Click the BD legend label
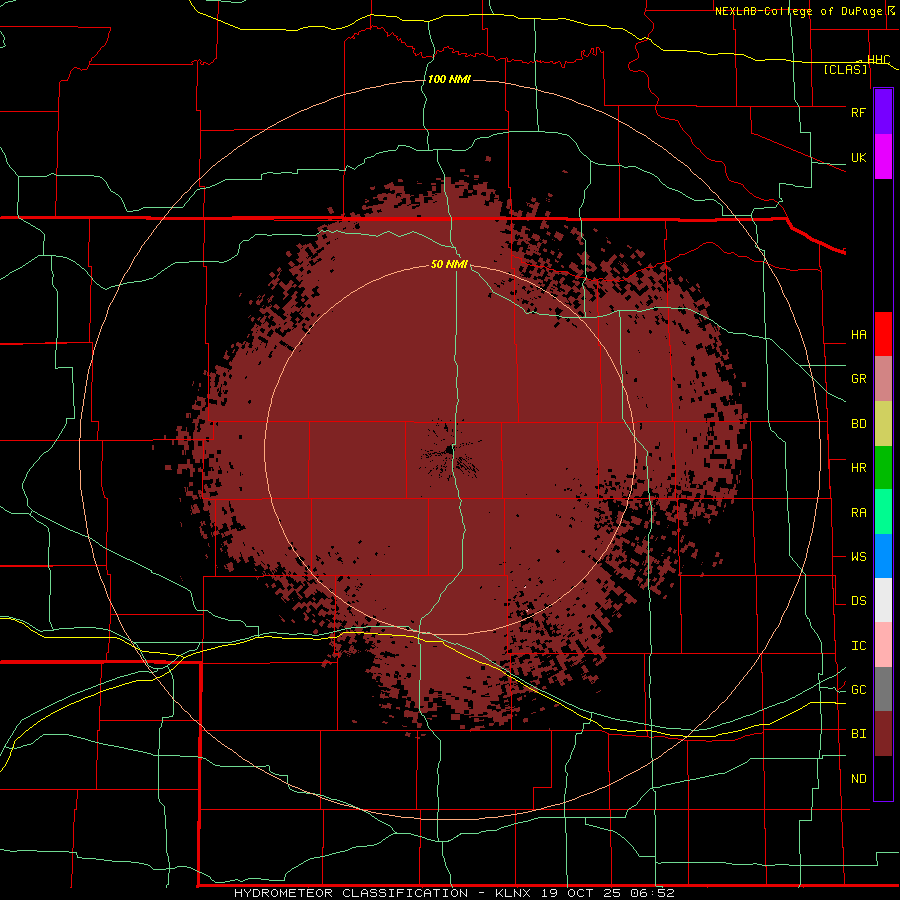 (858, 424)
